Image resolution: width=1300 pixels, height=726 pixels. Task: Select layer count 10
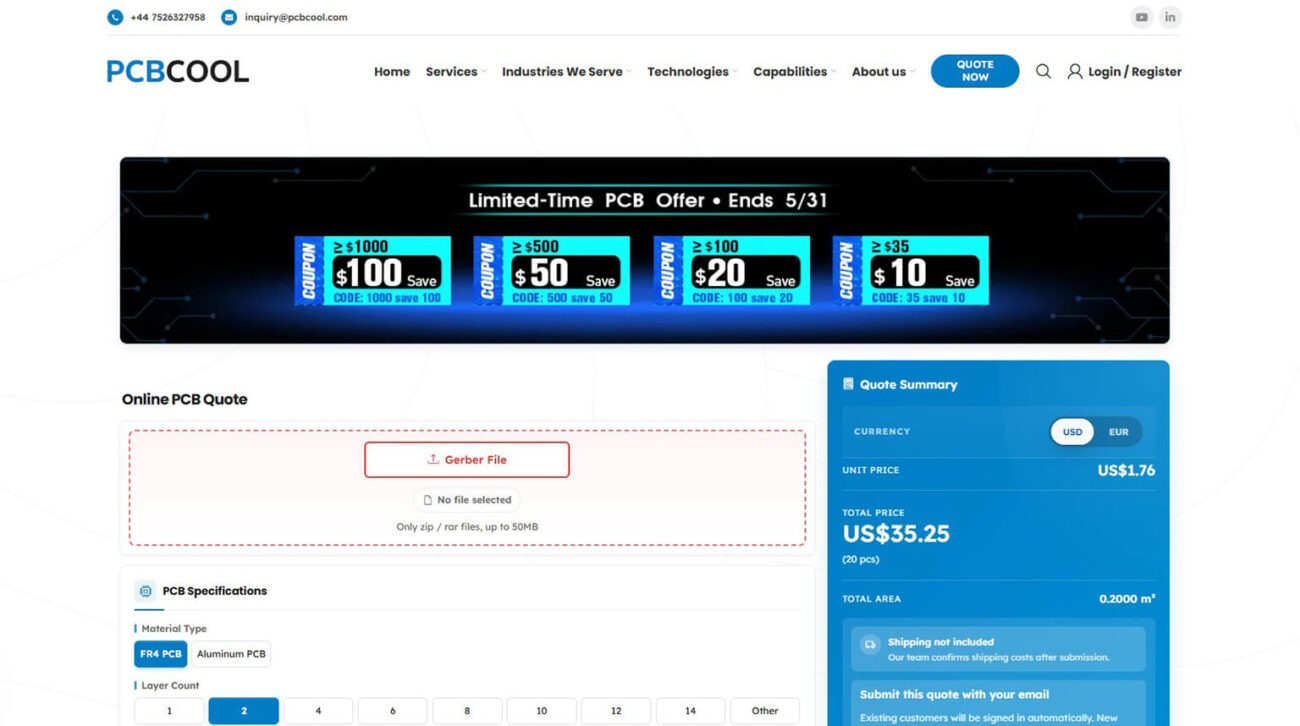(541, 711)
